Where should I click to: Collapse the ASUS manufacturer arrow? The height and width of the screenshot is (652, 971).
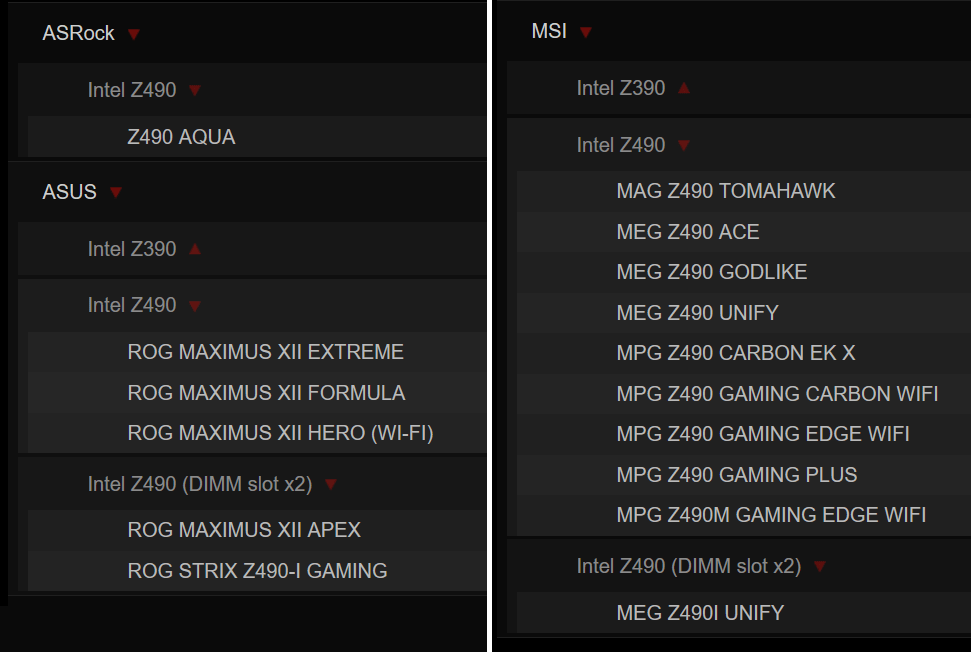pyautogui.click(x=116, y=193)
